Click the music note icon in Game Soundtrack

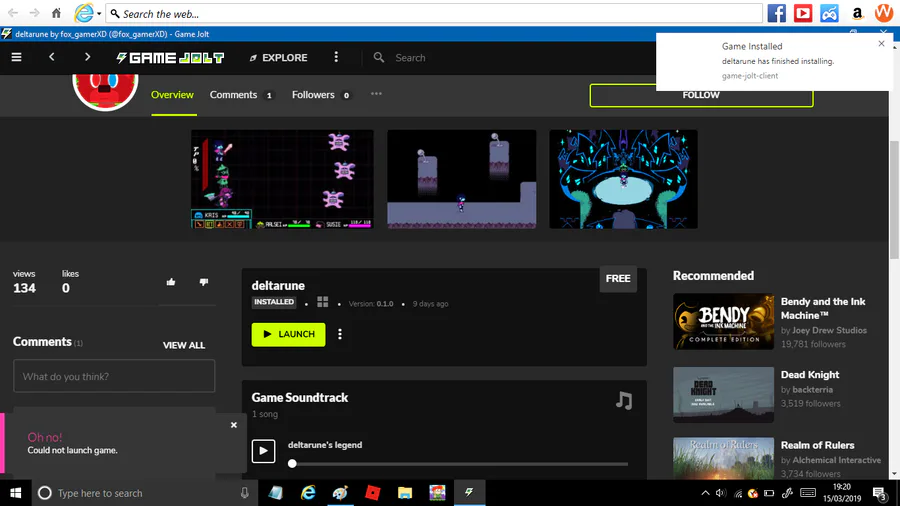(624, 400)
